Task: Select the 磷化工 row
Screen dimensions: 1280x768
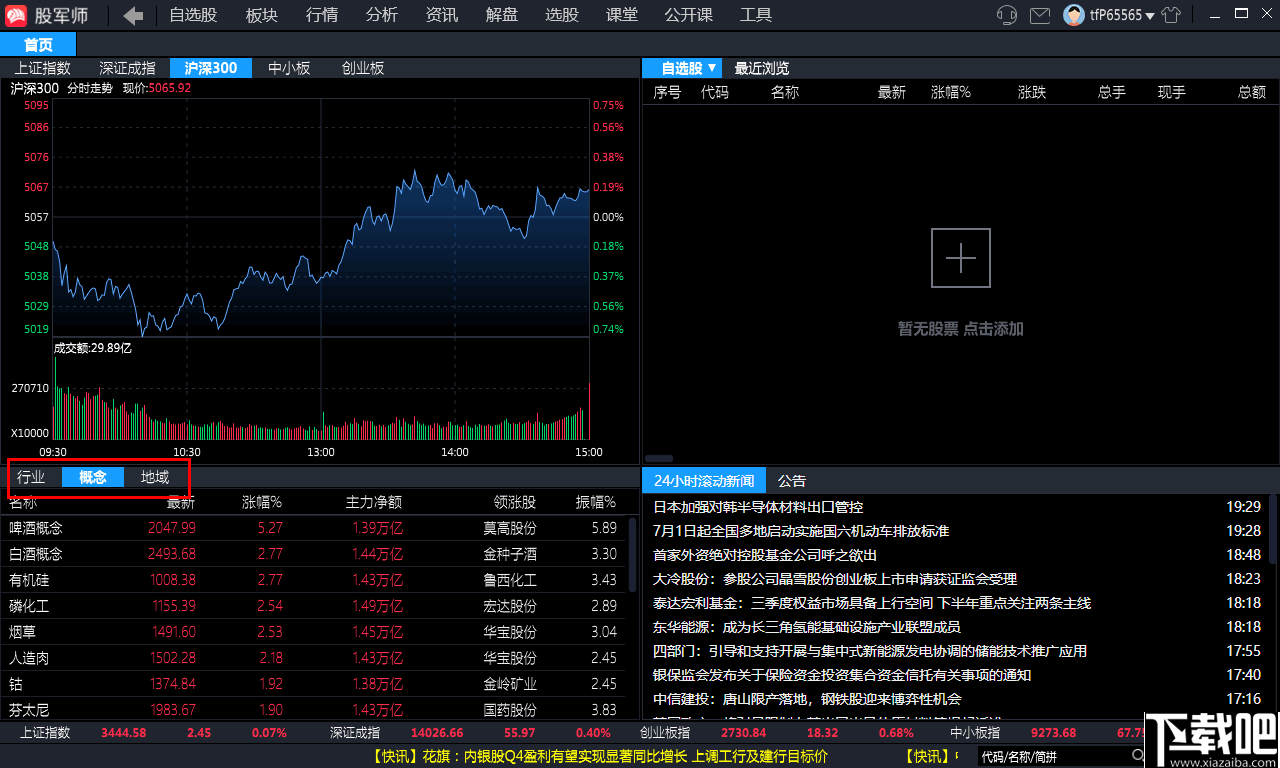Action: click(313, 606)
